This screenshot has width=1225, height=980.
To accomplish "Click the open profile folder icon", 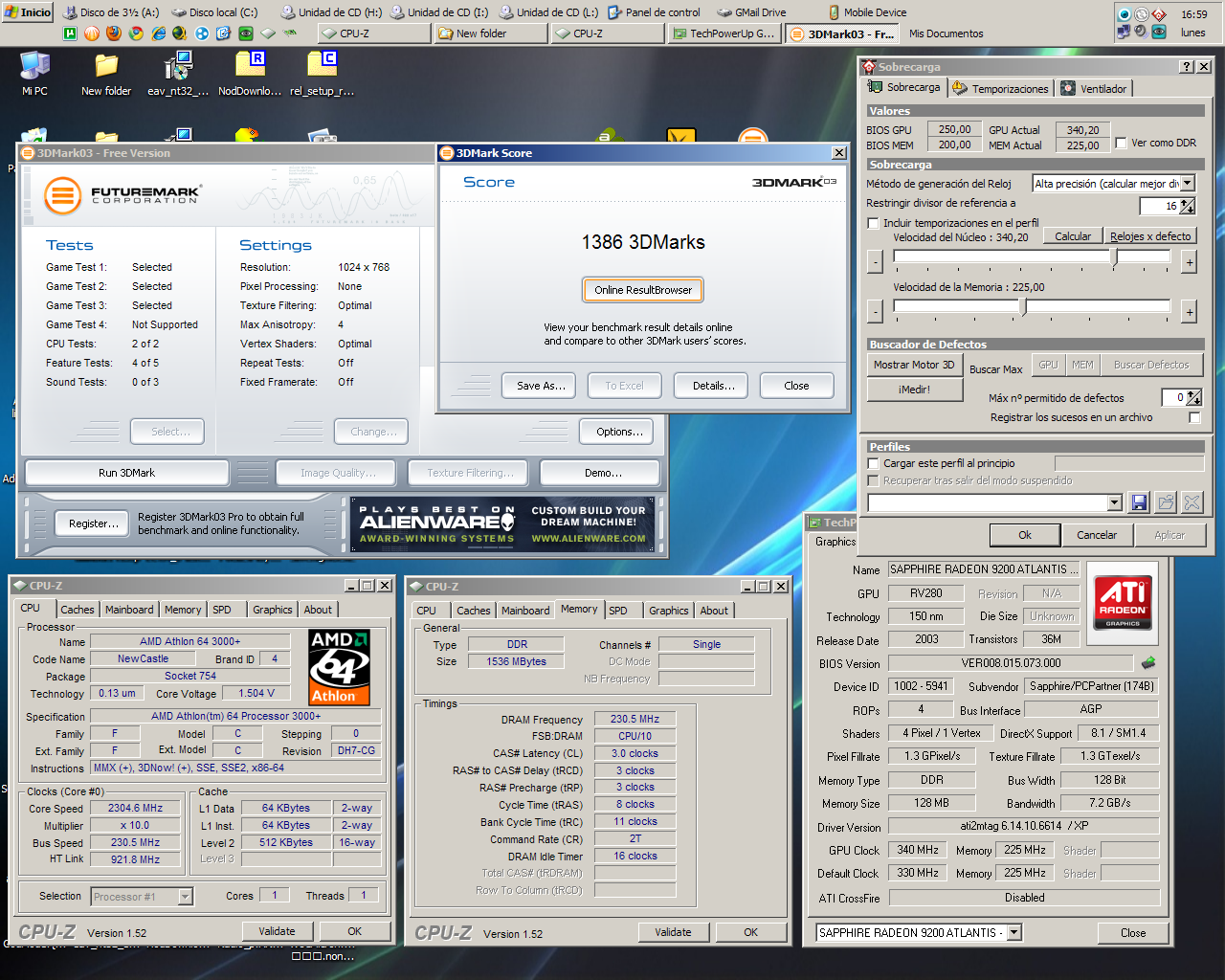I will (1166, 502).
